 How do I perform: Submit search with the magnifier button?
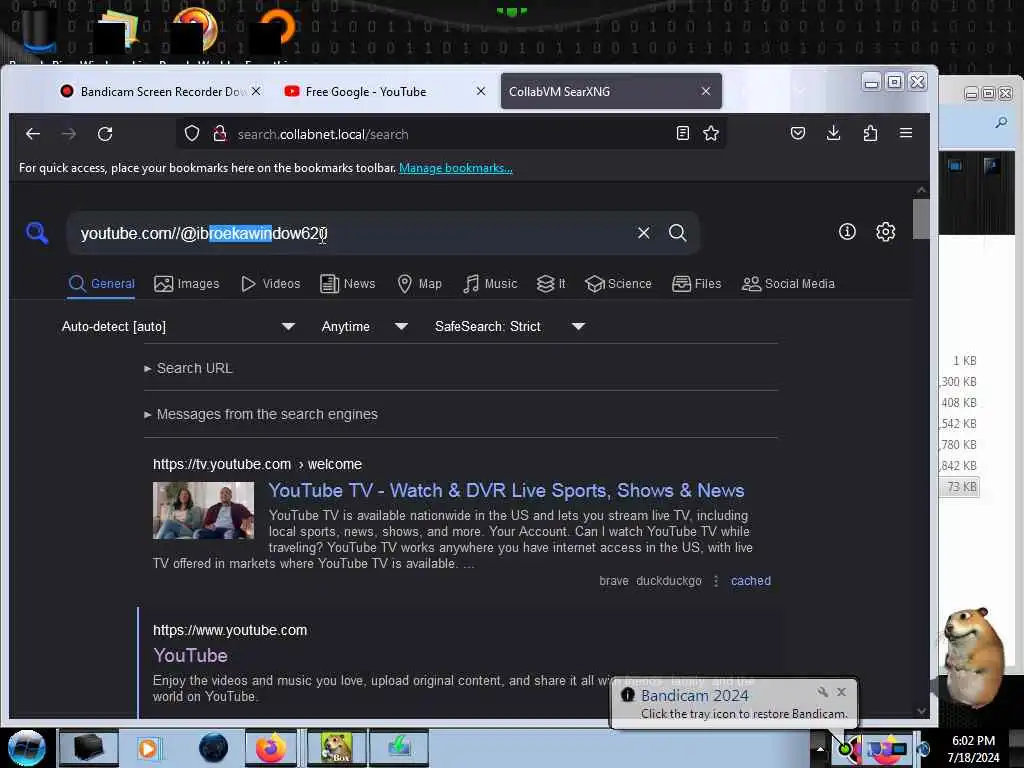[x=677, y=232]
